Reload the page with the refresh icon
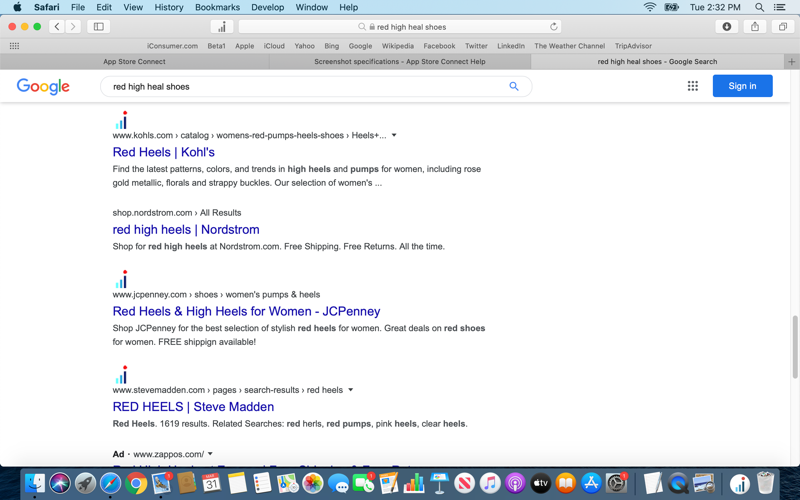Image resolution: width=800 pixels, height=500 pixels. click(x=554, y=27)
